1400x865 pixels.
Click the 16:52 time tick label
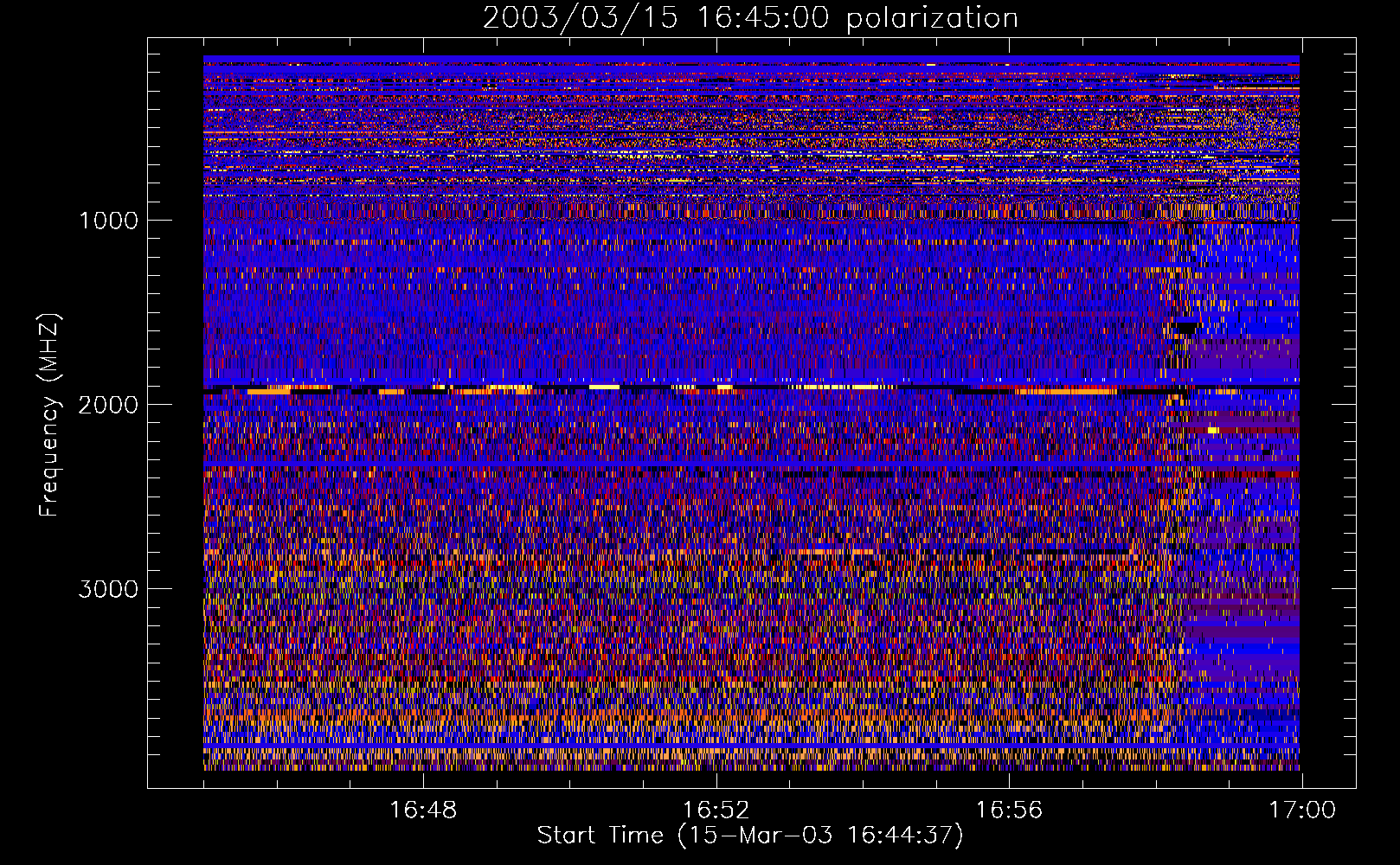coord(716,811)
